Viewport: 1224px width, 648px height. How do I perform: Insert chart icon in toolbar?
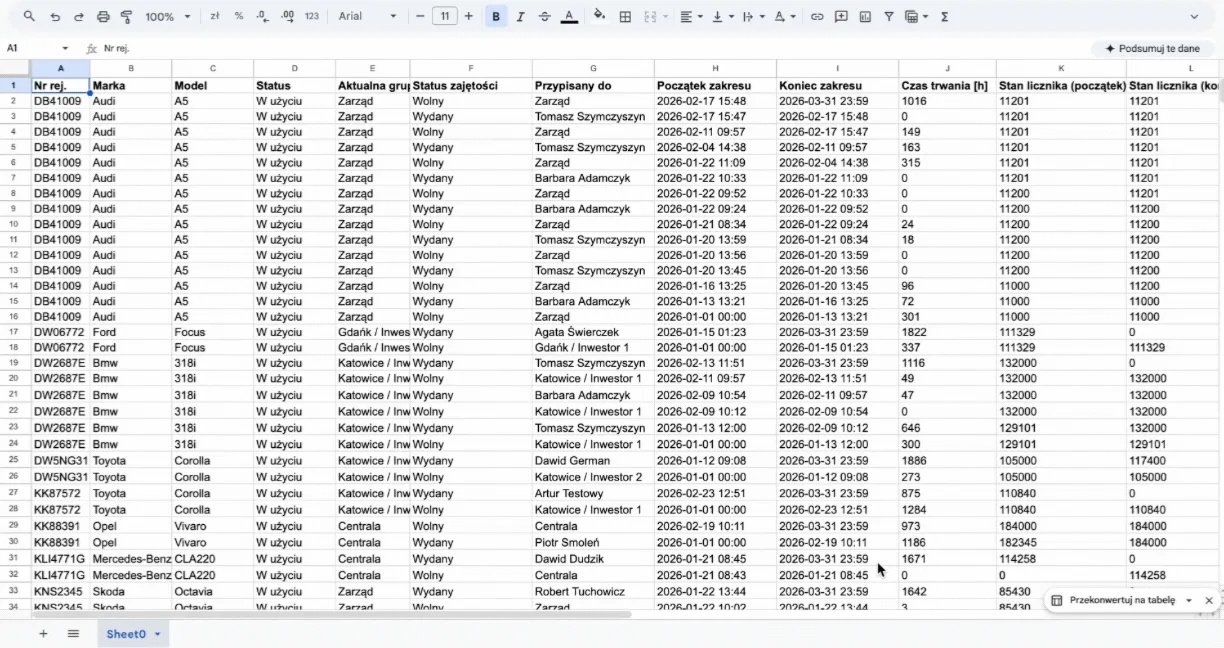(x=865, y=16)
